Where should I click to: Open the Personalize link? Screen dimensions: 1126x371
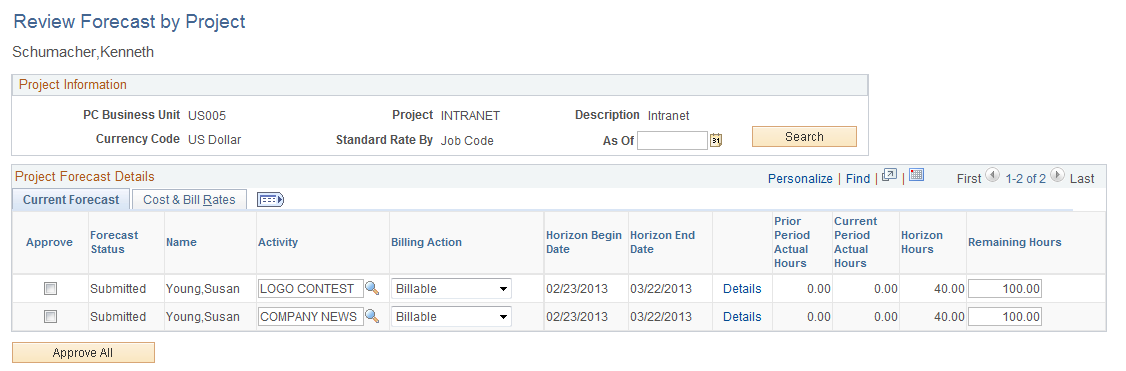[x=800, y=179]
